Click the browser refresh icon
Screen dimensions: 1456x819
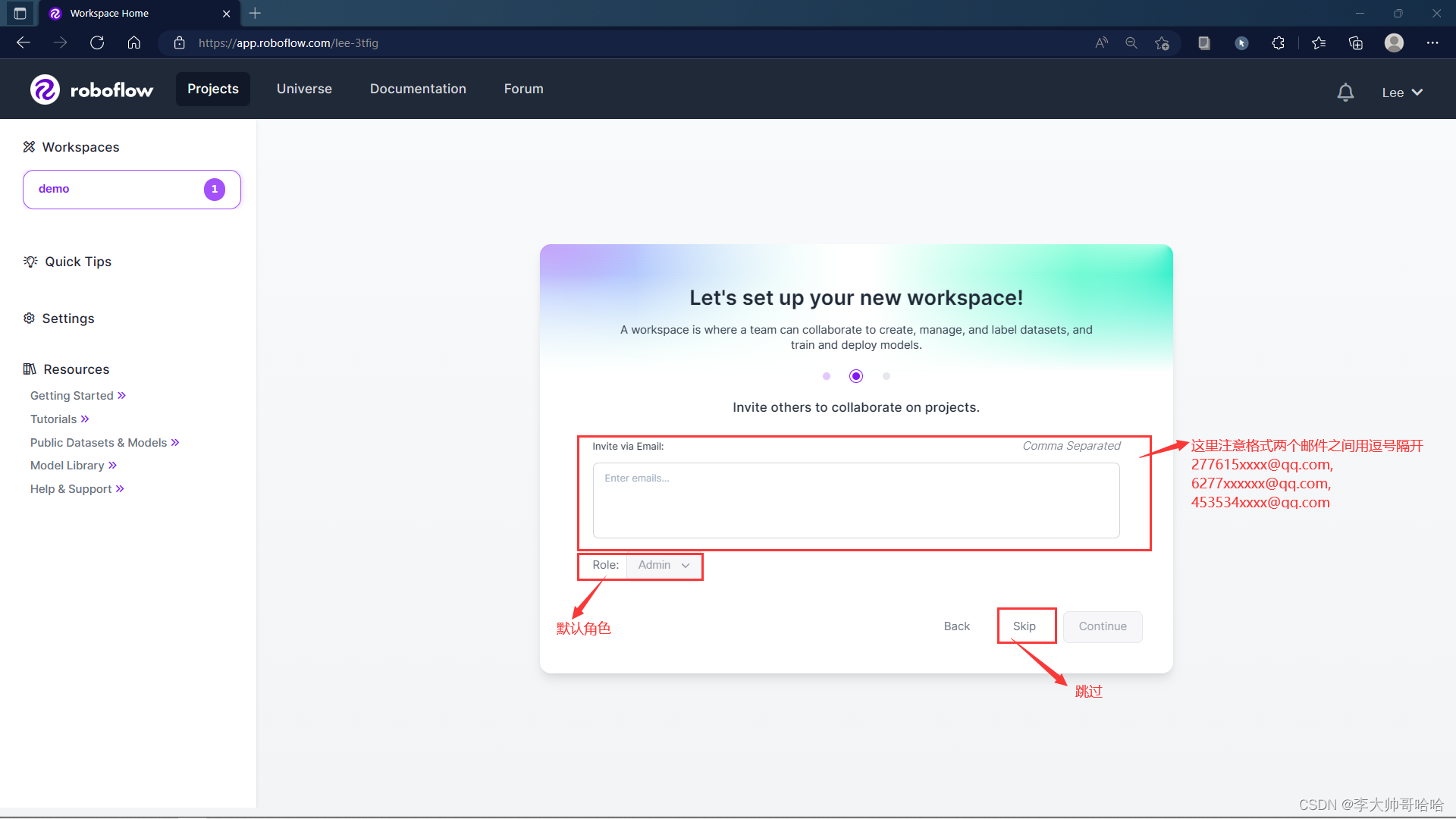pos(97,43)
